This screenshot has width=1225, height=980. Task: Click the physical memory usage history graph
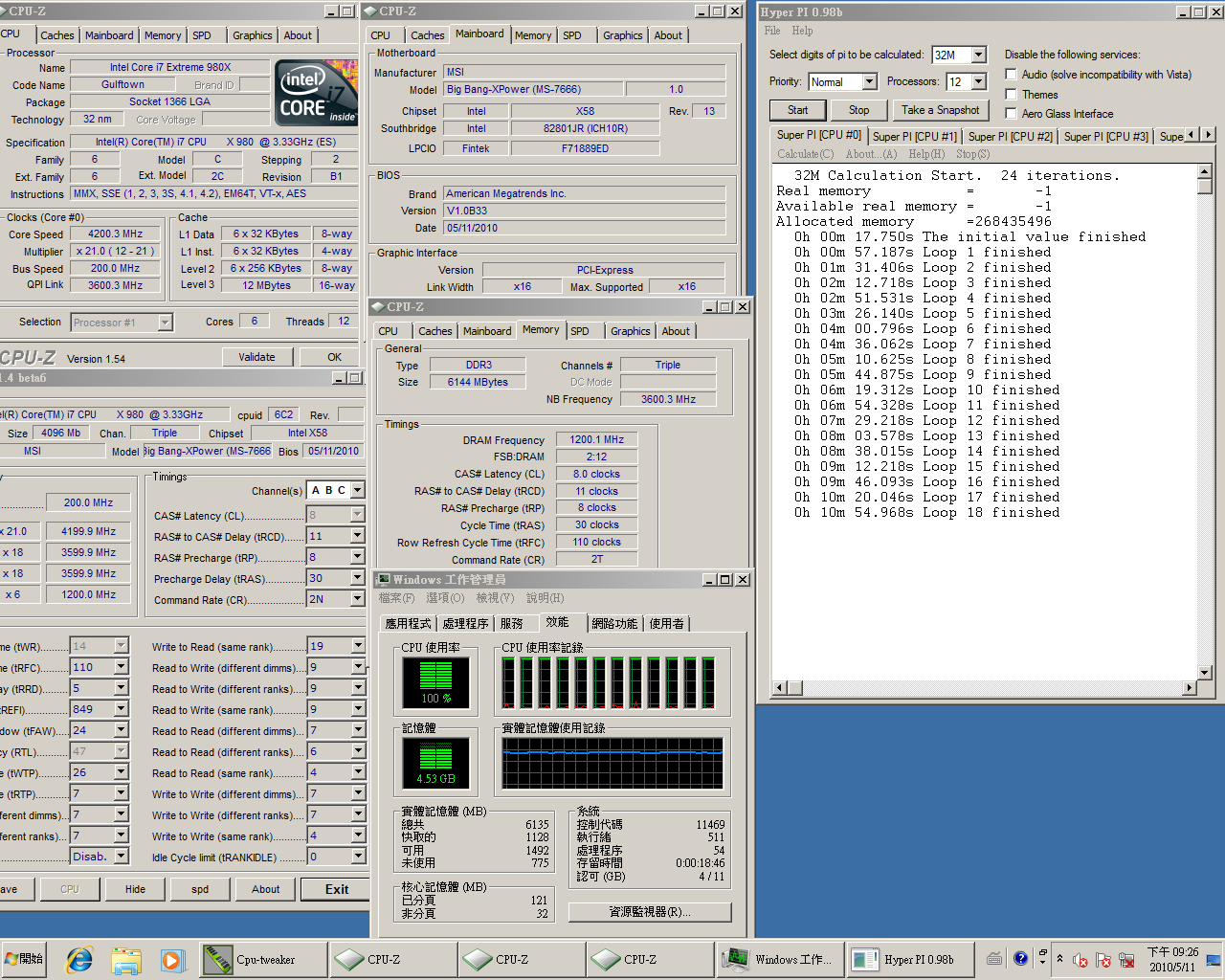[612, 764]
